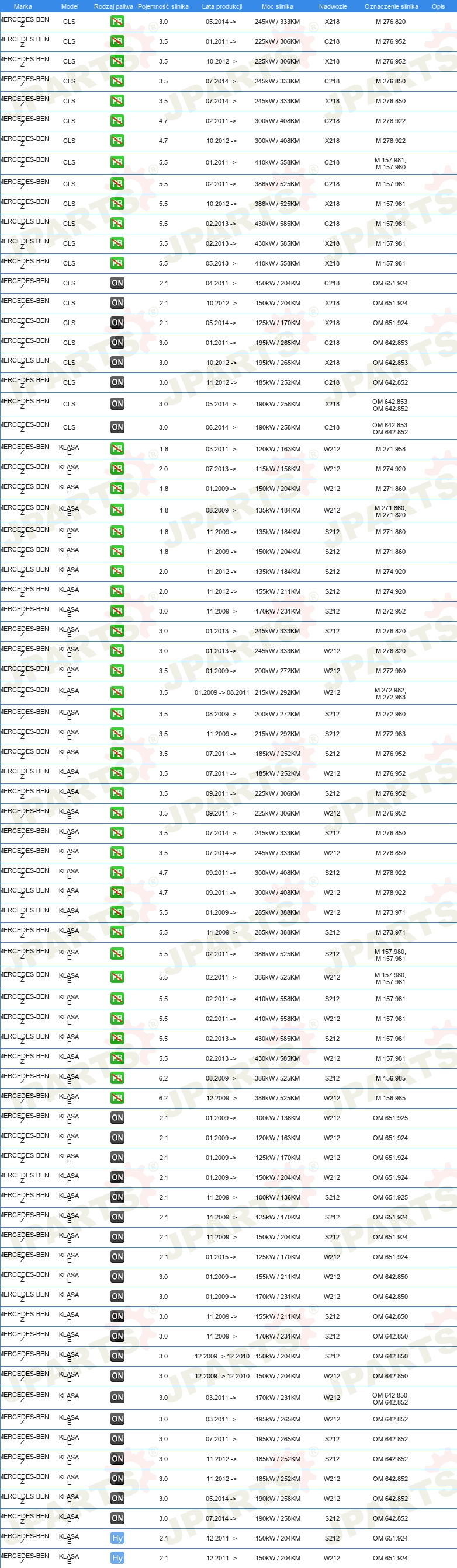The width and height of the screenshot is (457, 1568).
Task: Select the 'M 276.820' cell in the CLS row
Action: tap(390, 21)
